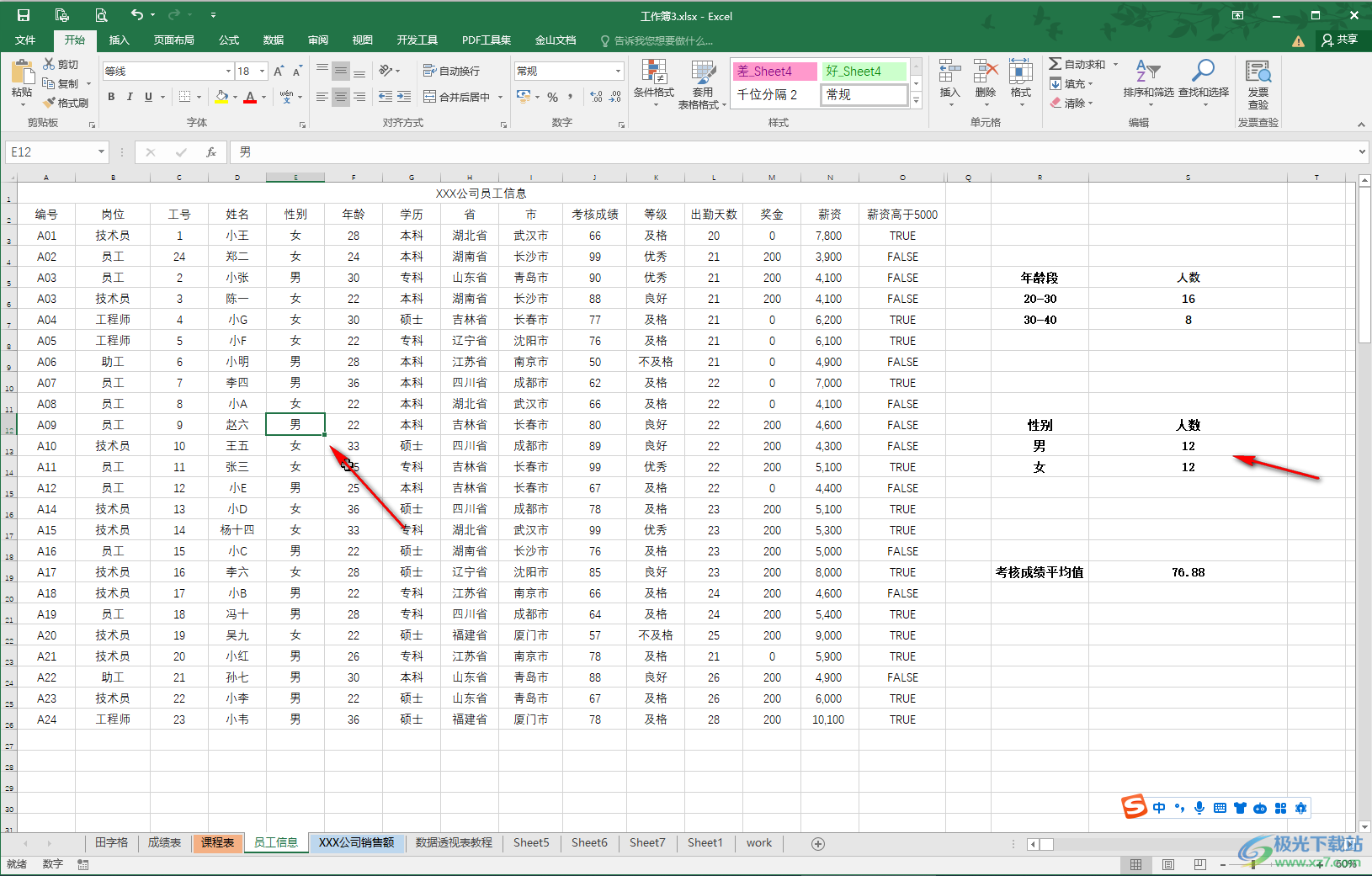This screenshot has height=876, width=1372.
Task: Switch to Page Break Preview in status bar
Action: point(1200,864)
